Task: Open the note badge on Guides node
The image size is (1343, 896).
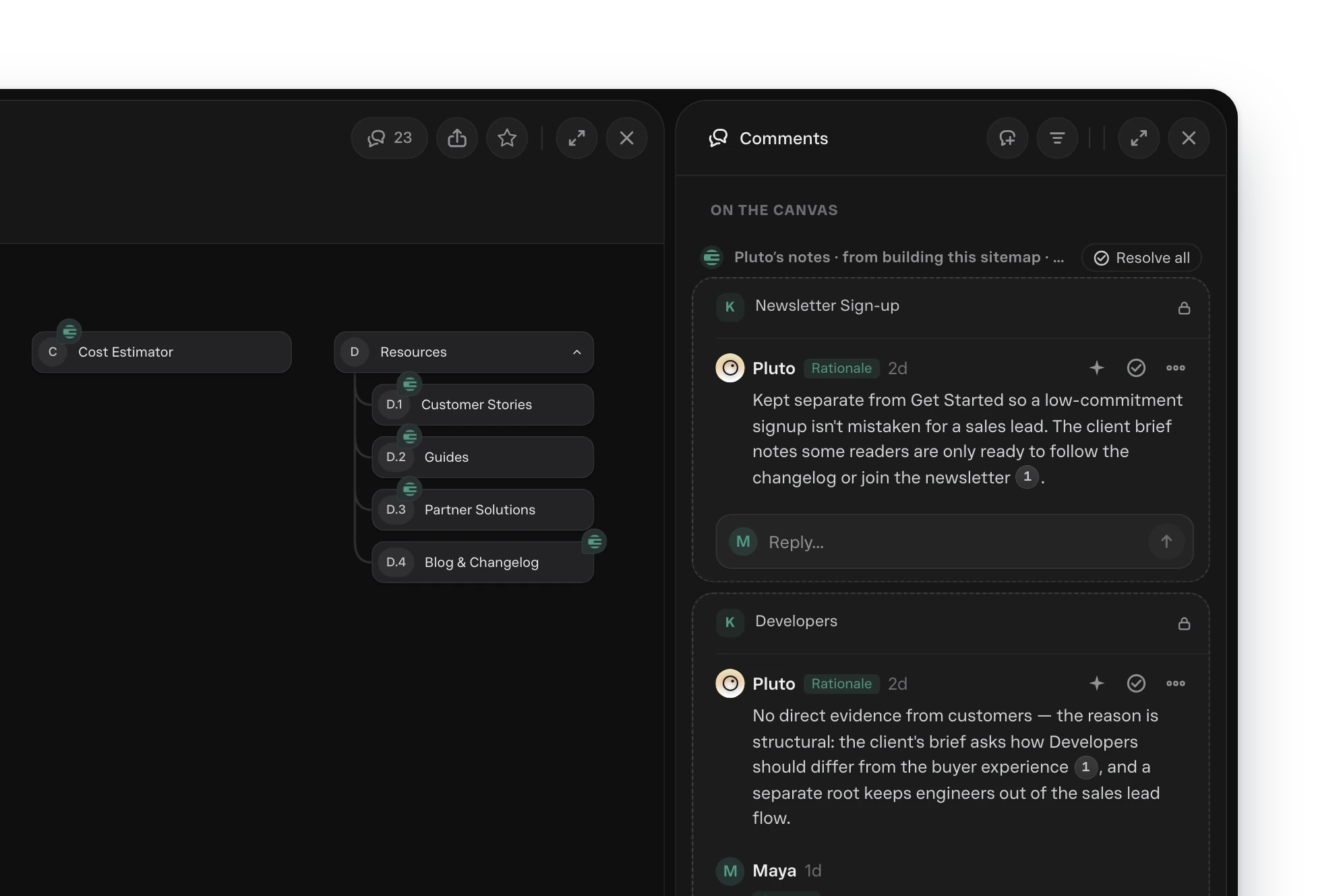Action: [410, 437]
